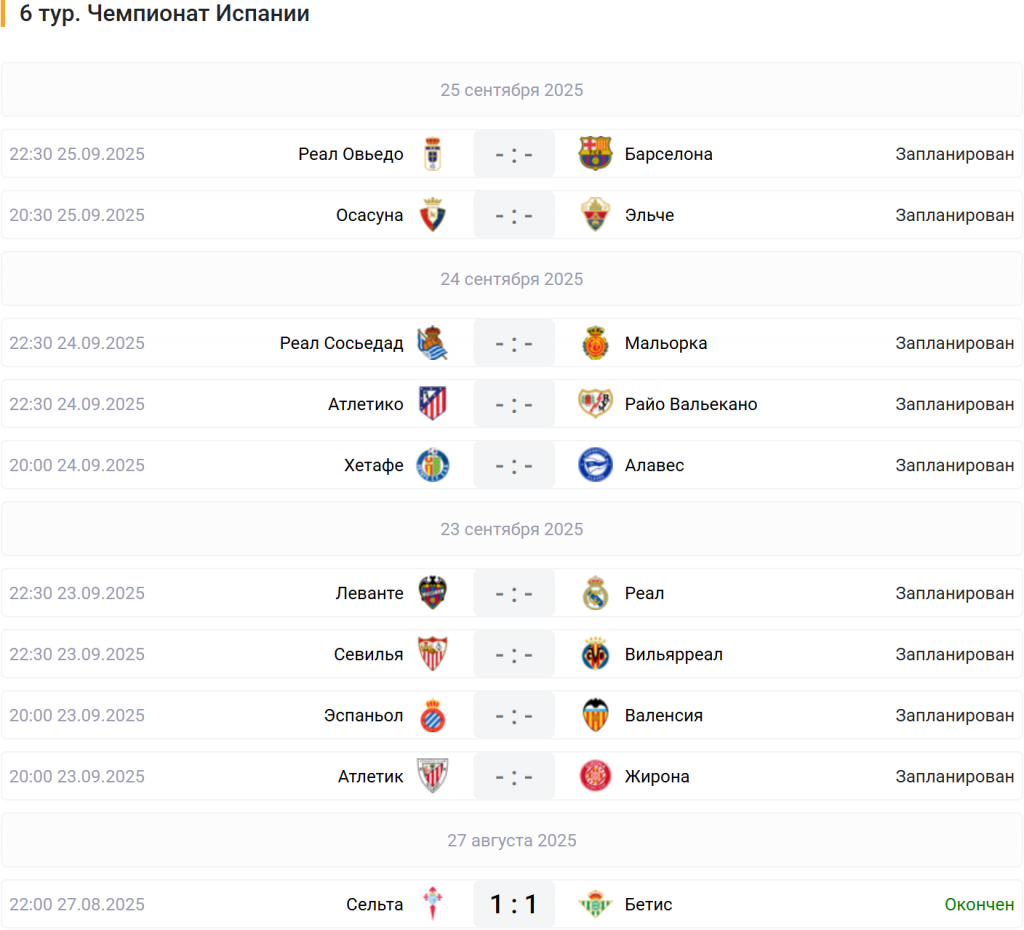Click the 24 сентября 2025 date header
Screen dimensions: 1024x930
tap(511, 279)
